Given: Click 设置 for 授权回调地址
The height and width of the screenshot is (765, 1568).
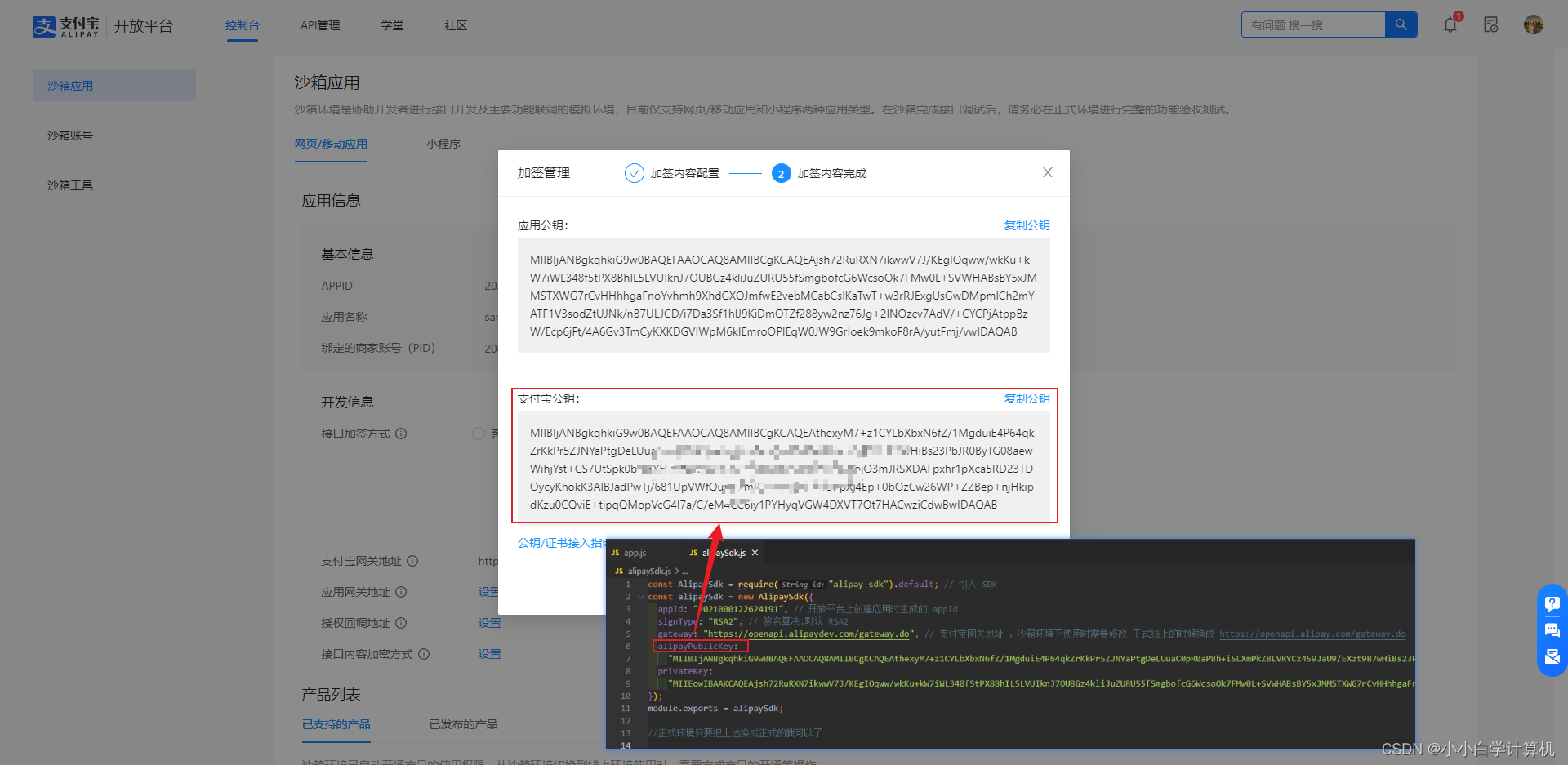Looking at the screenshot, I should [490, 623].
